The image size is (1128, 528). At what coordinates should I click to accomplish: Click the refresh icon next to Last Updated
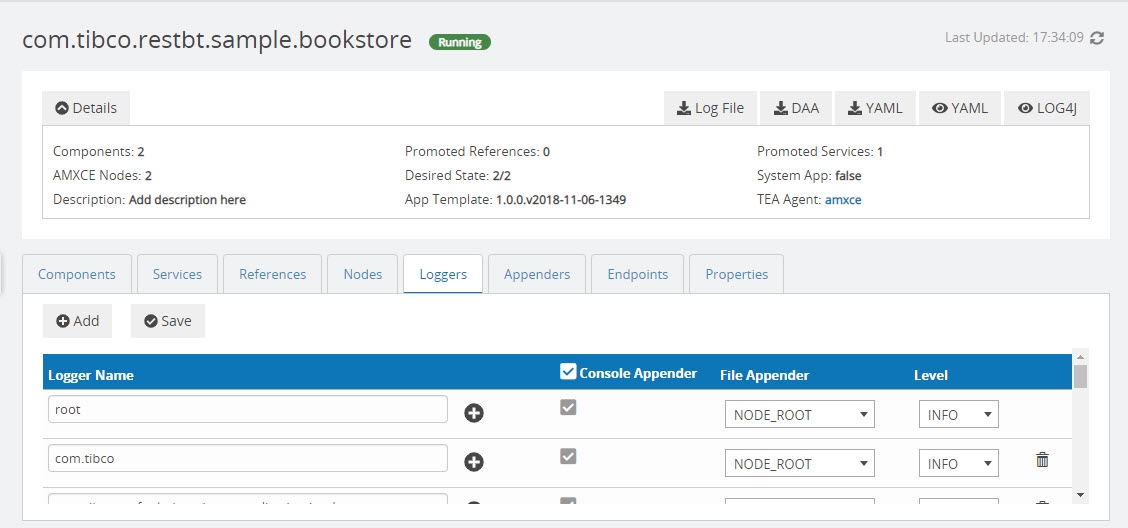1097,38
